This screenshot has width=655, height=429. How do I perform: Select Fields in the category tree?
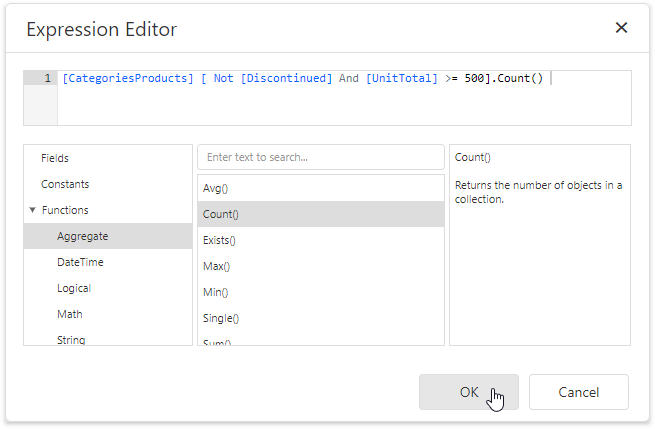pos(55,158)
